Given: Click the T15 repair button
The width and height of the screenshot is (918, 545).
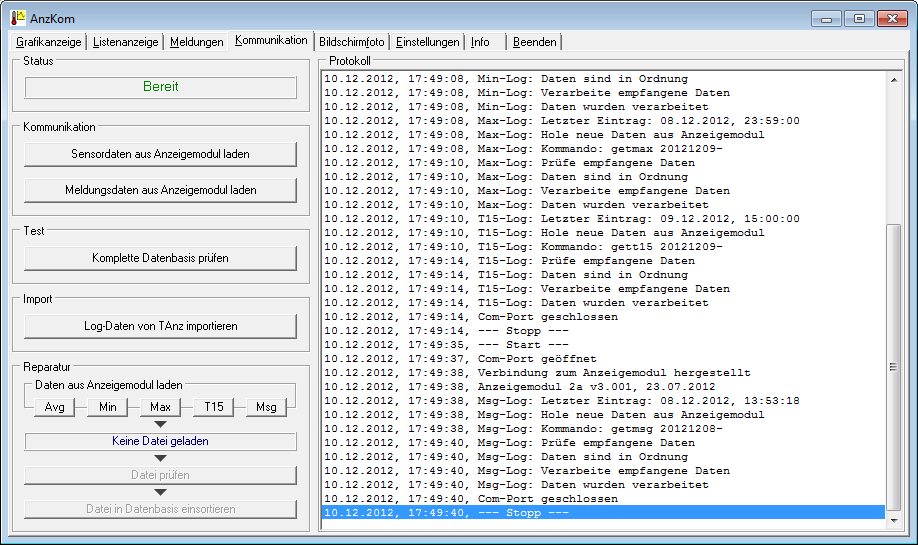Looking at the screenshot, I should (x=214, y=407).
